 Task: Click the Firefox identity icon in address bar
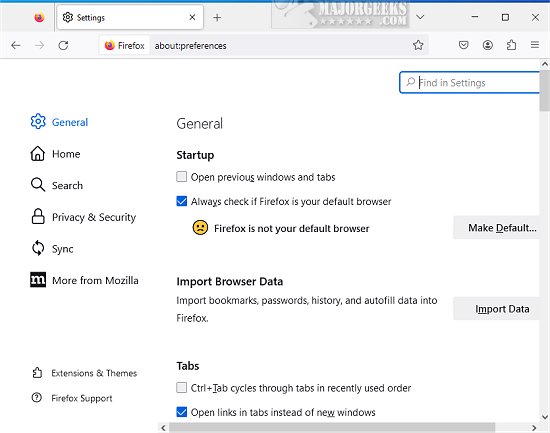pos(110,46)
